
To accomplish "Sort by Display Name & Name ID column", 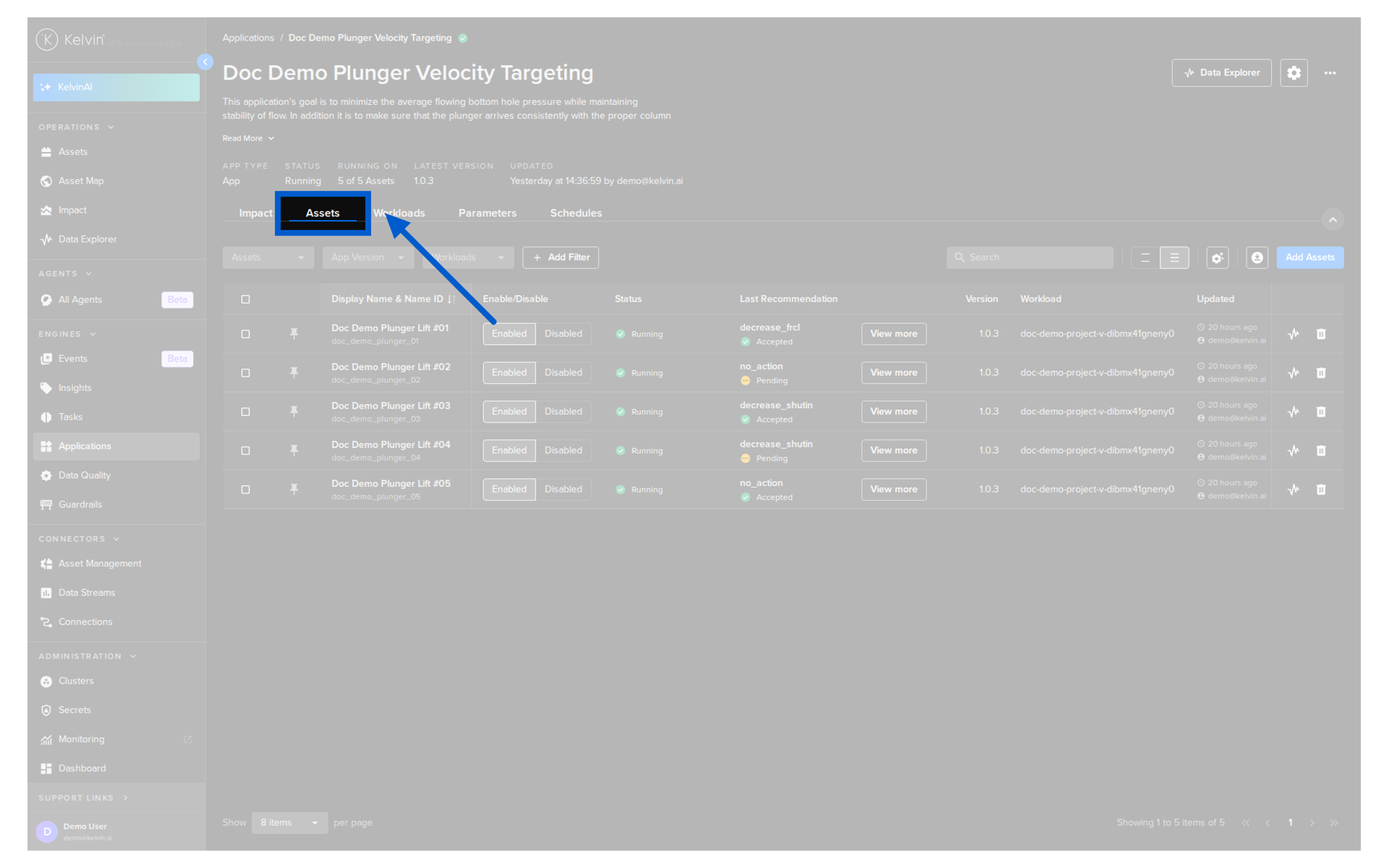I will 392,299.
